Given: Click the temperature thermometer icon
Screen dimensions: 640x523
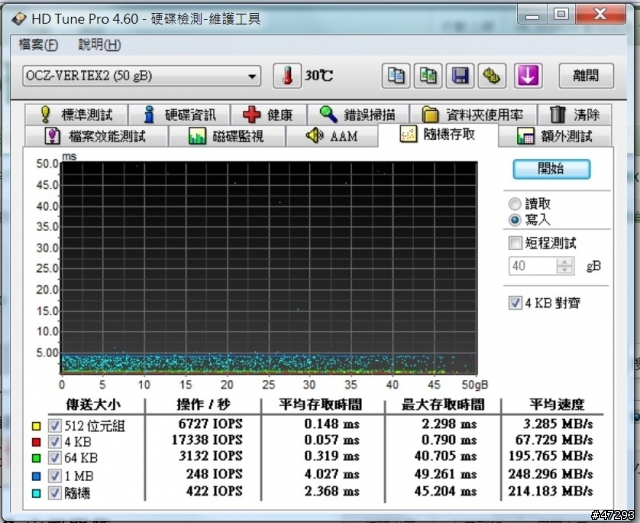Looking at the screenshot, I should [x=287, y=76].
